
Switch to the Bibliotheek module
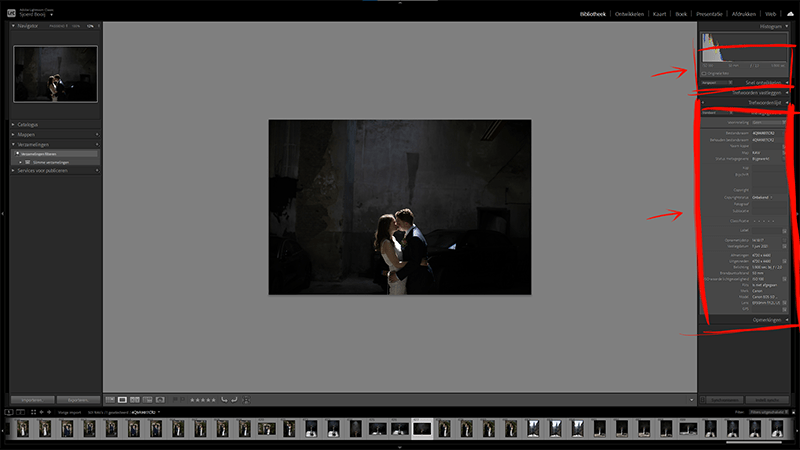point(592,14)
